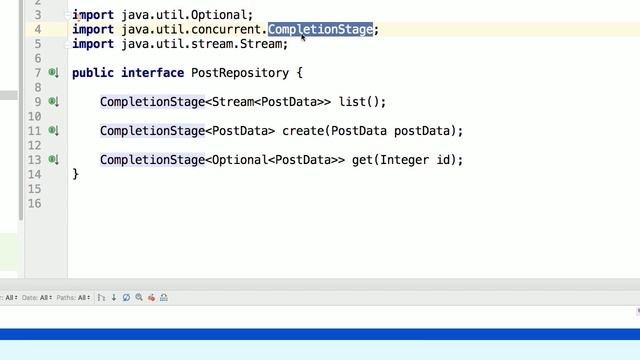Click the 'interface' keyword on line 7
This screenshot has height=360, width=640.
click(153, 73)
